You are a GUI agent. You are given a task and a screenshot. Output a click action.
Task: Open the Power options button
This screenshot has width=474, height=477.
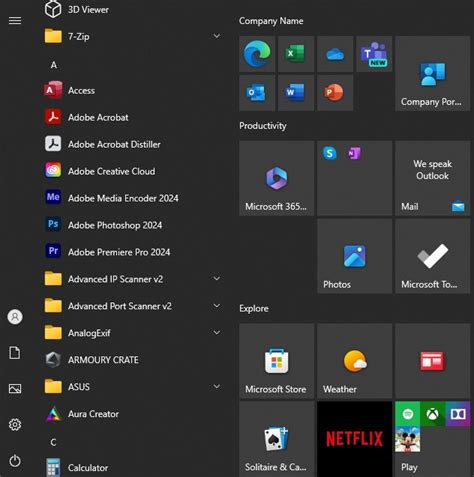click(x=15, y=461)
